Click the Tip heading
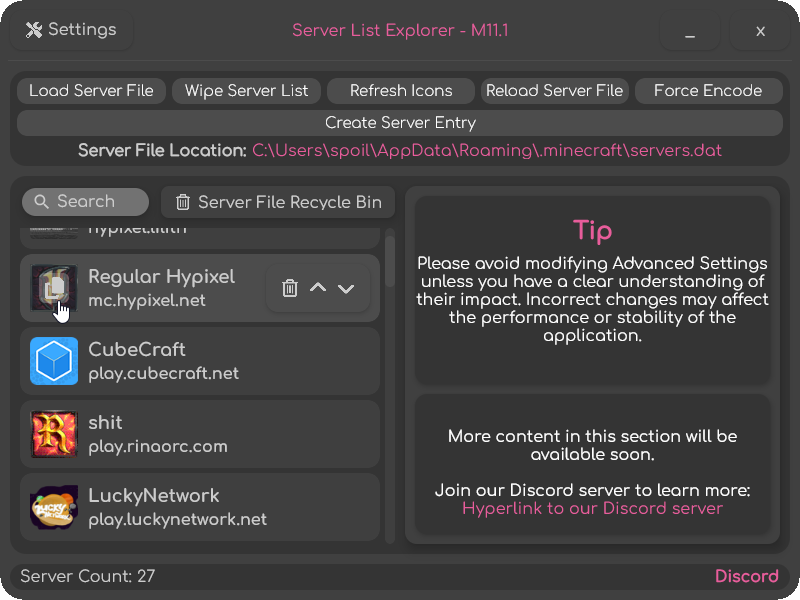The height and width of the screenshot is (600, 800). (x=592, y=231)
